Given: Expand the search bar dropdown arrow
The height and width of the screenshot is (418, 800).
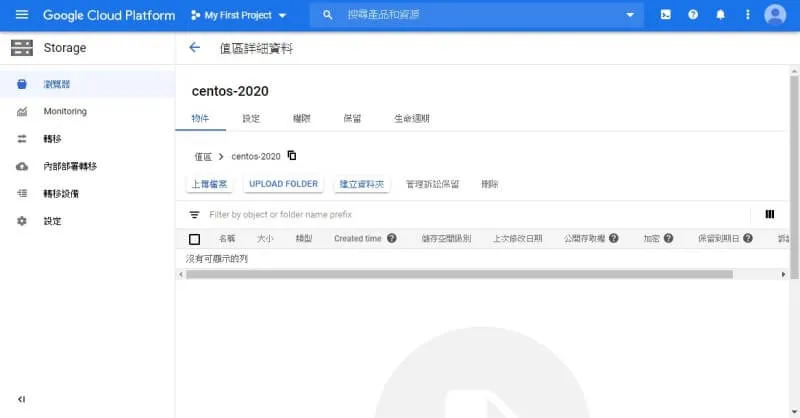Looking at the screenshot, I should click(630, 15).
